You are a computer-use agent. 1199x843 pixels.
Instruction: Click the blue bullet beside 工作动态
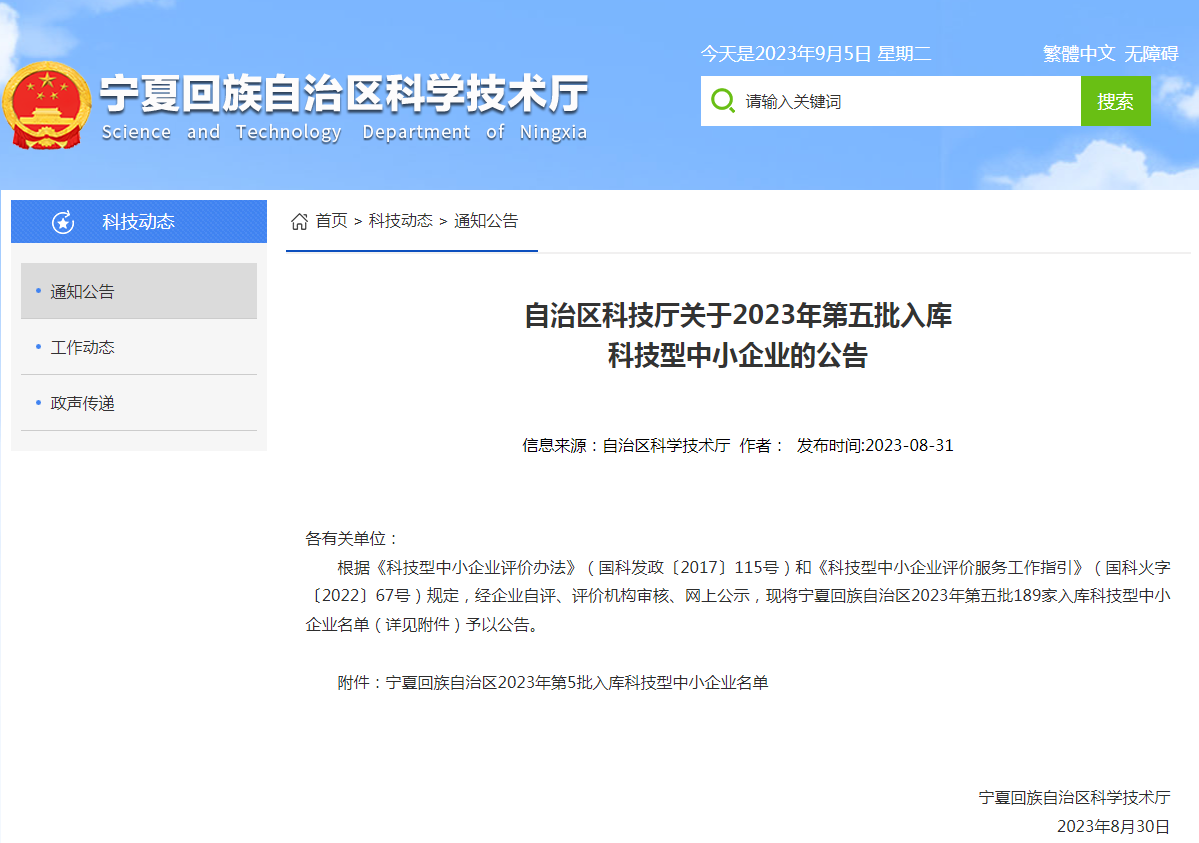click(x=38, y=347)
